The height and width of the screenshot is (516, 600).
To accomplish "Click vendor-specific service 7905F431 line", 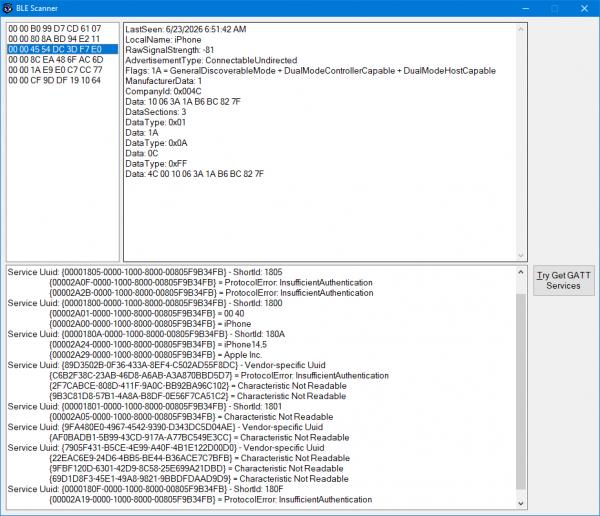I will [166, 448].
